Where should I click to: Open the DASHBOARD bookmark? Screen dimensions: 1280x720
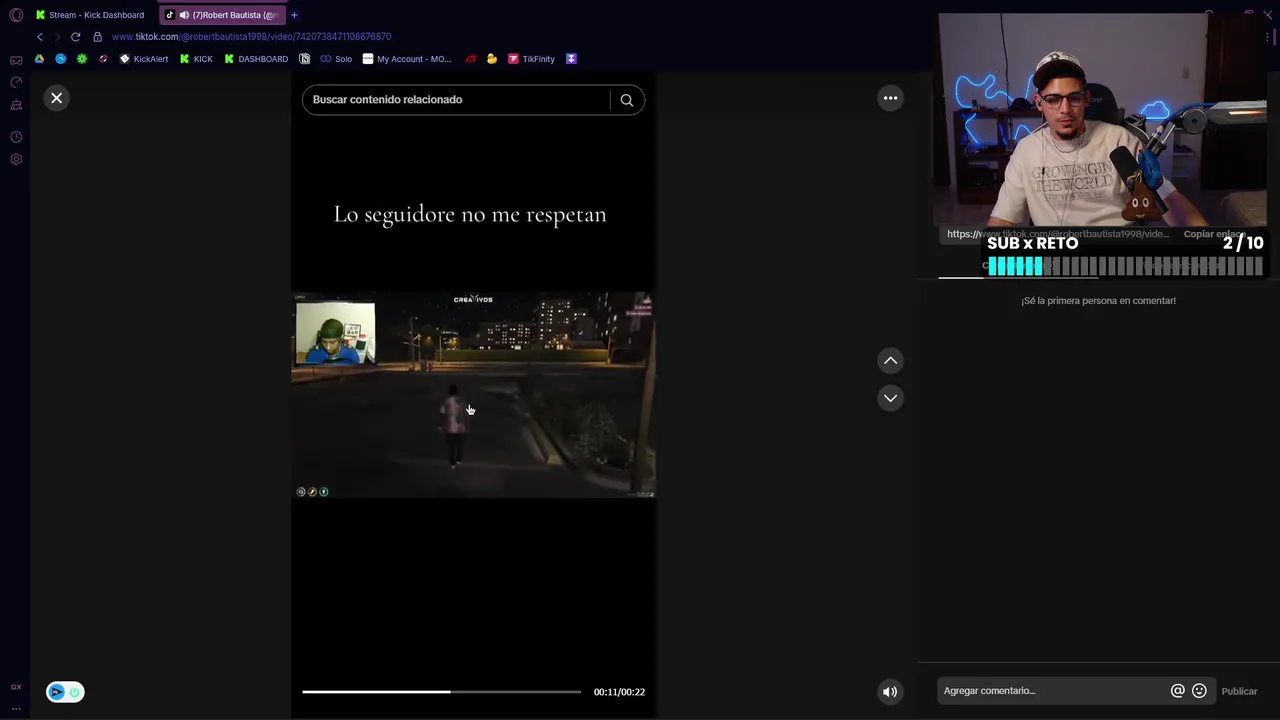point(256,59)
